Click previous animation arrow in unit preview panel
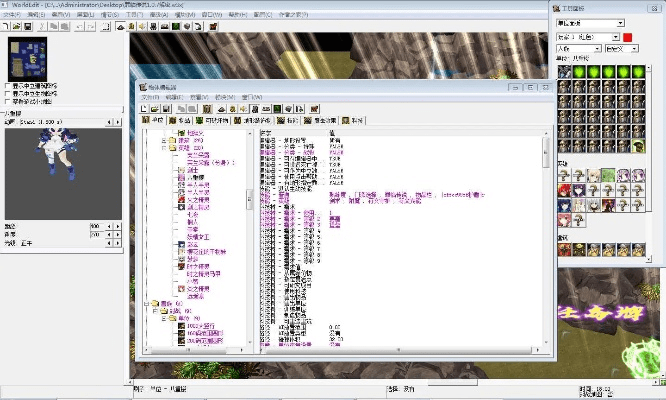 [110, 123]
